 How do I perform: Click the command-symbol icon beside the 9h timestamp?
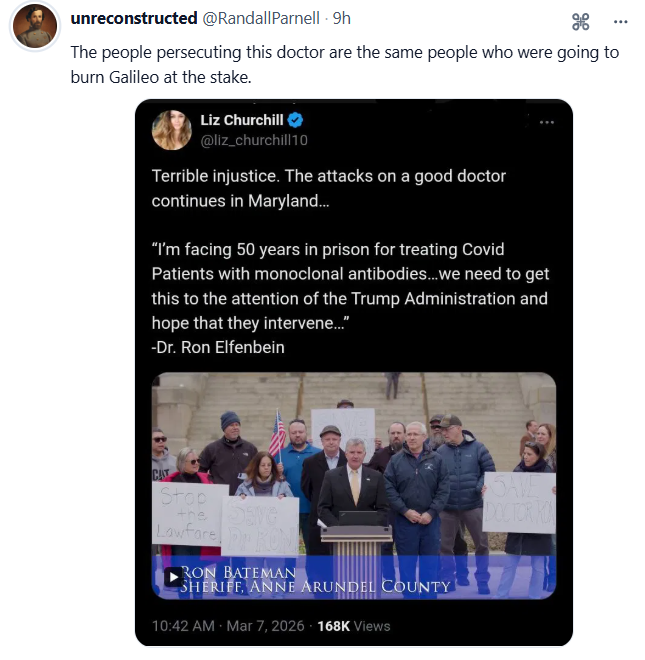point(580,20)
